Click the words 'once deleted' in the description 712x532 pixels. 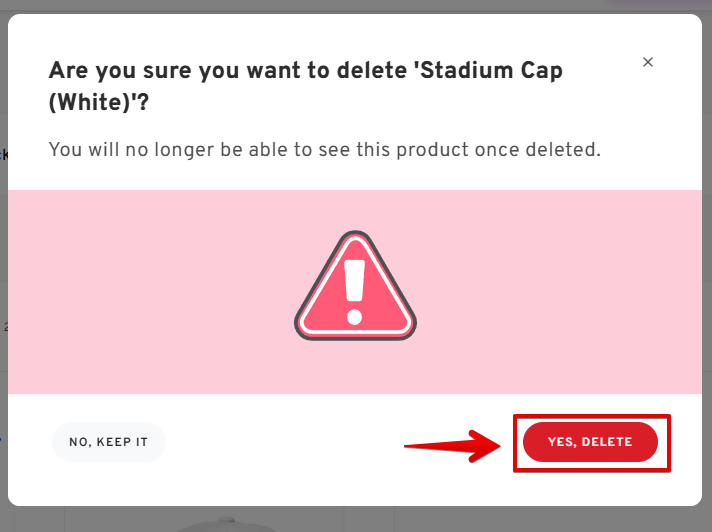(x=544, y=150)
